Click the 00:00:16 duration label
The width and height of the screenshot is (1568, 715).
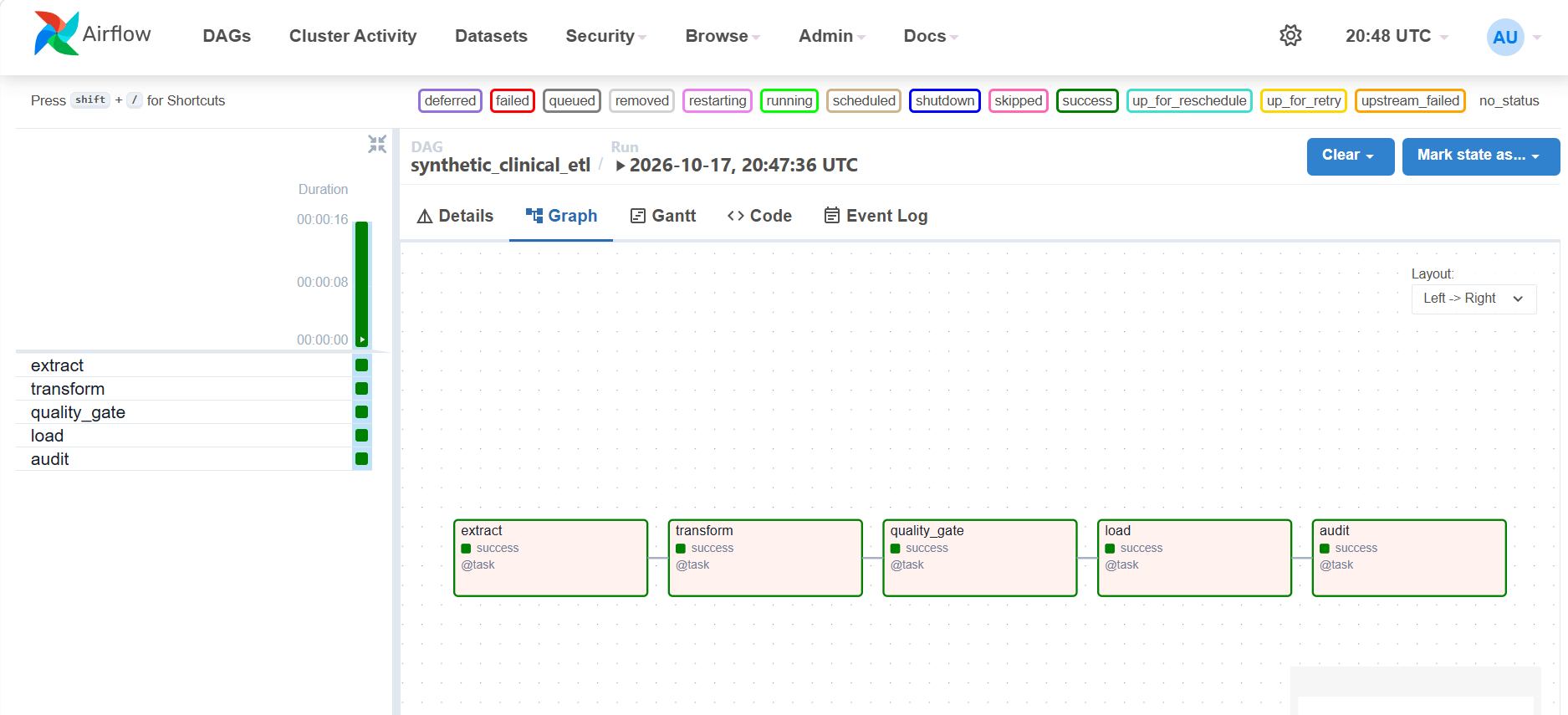[323, 220]
